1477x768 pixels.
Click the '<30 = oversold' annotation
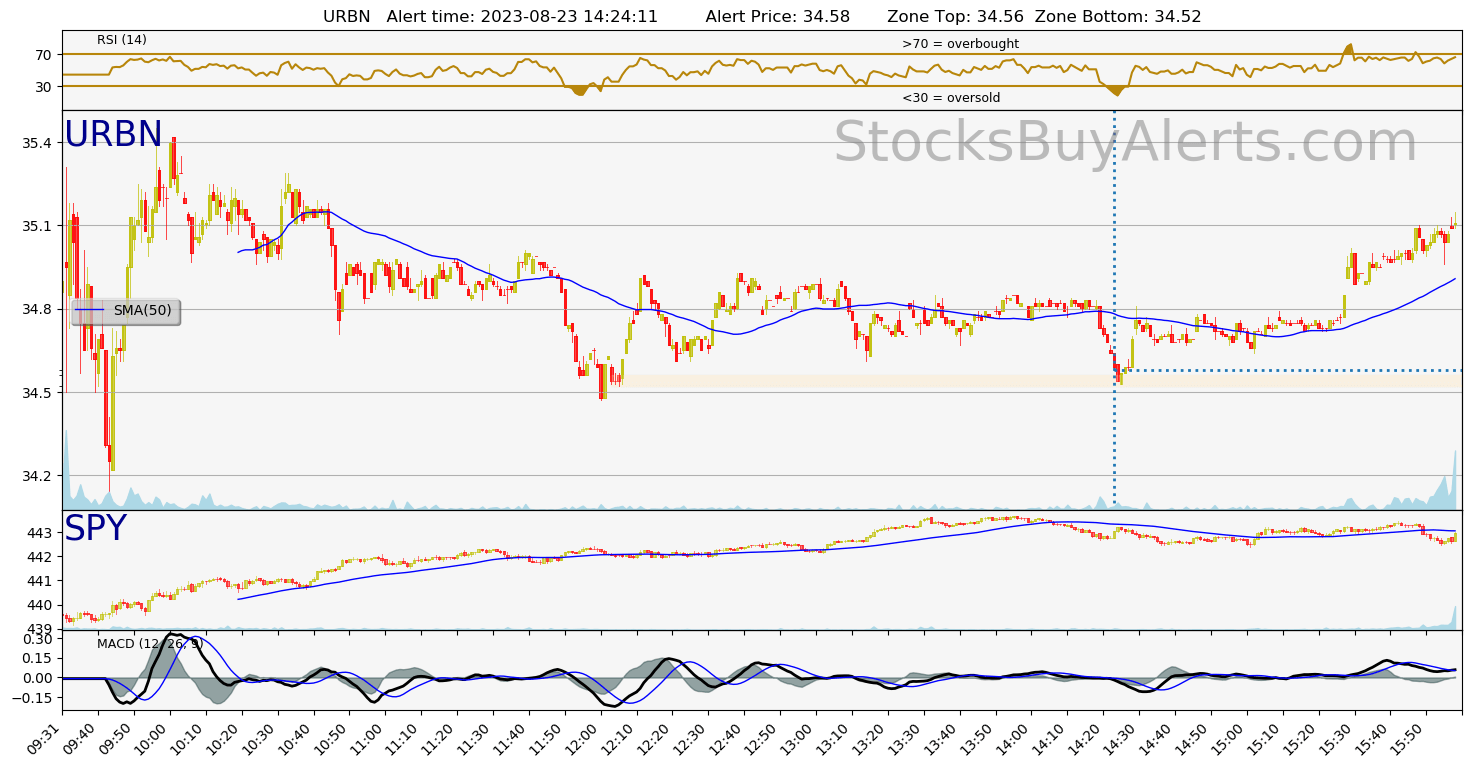coord(951,98)
